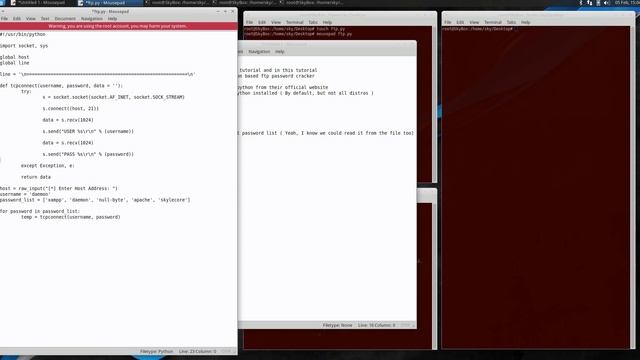Image resolution: width=640 pixels, height=360 pixels.
Task: Click Line/Column indicator in ftp.py status bar
Action: coord(198,351)
